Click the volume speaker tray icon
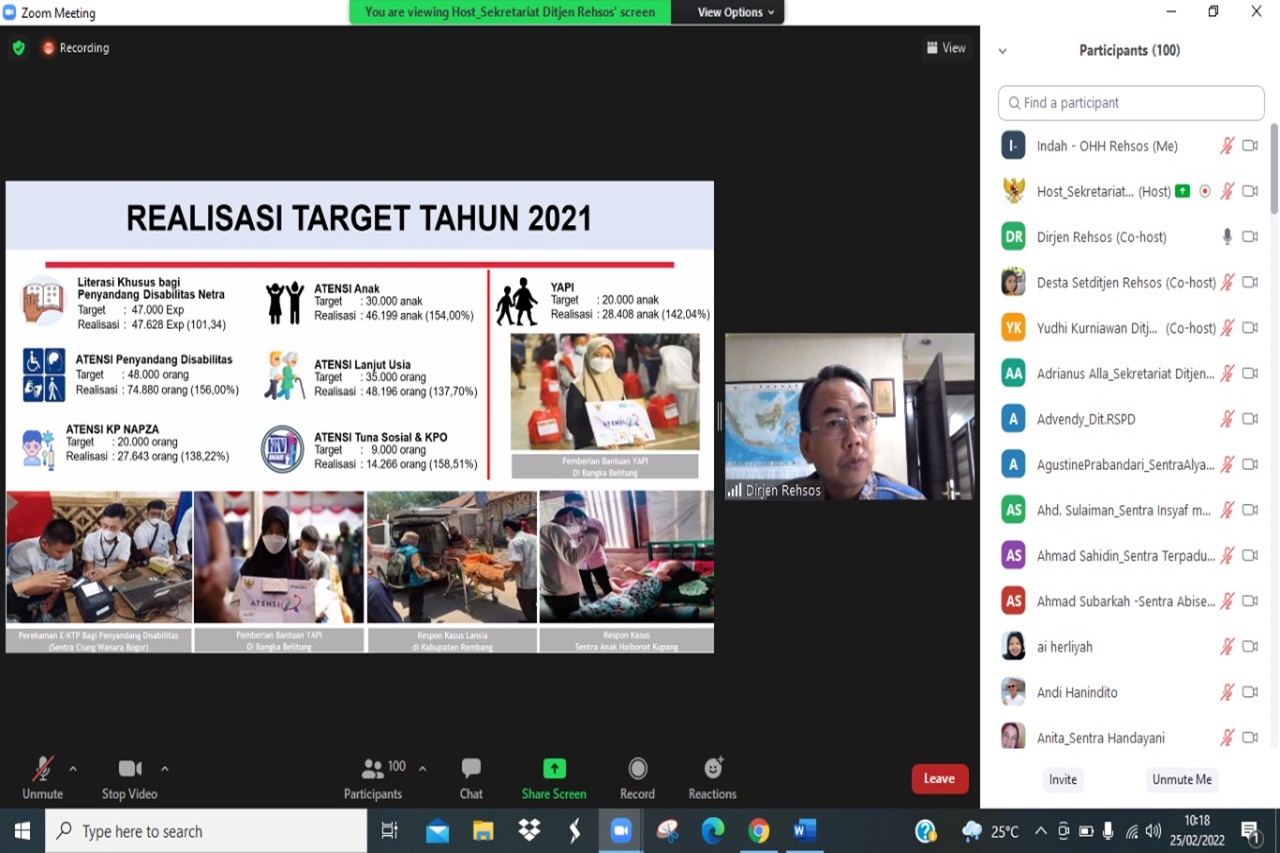1280x853 pixels. [1154, 831]
